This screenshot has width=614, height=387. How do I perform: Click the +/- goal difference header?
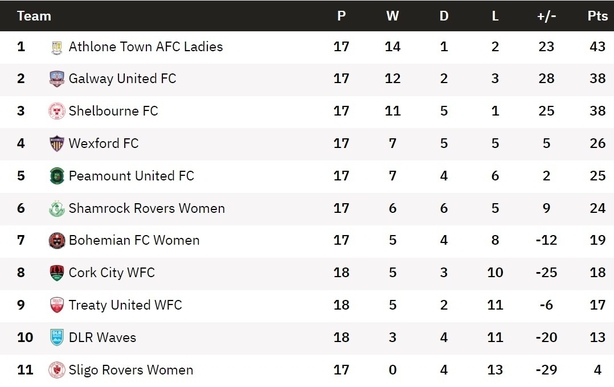click(x=546, y=16)
